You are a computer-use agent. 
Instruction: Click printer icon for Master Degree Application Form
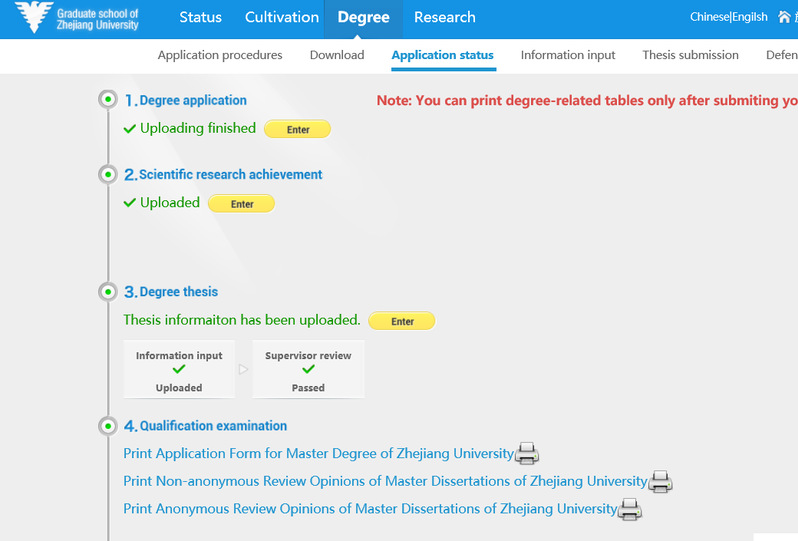[x=527, y=453]
